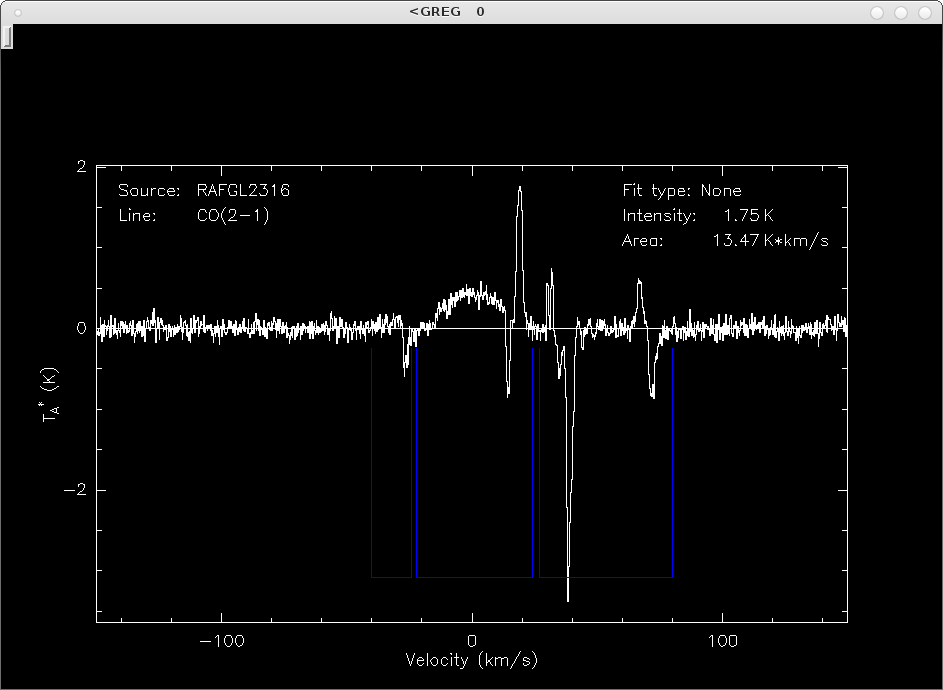943x690 pixels.
Task: Click the "Source:" label
Action: tap(149, 191)
